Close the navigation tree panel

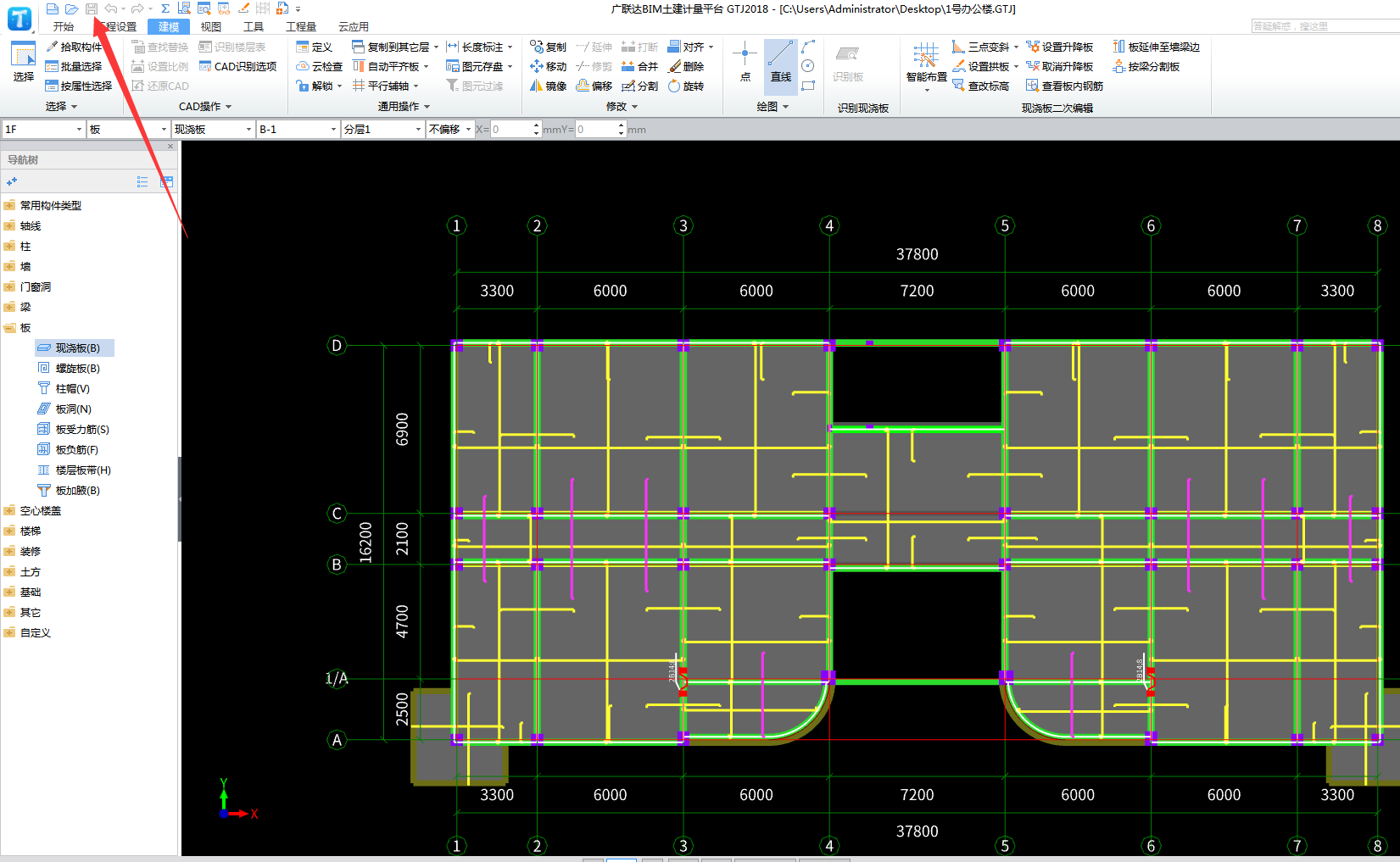pos(170,146)
